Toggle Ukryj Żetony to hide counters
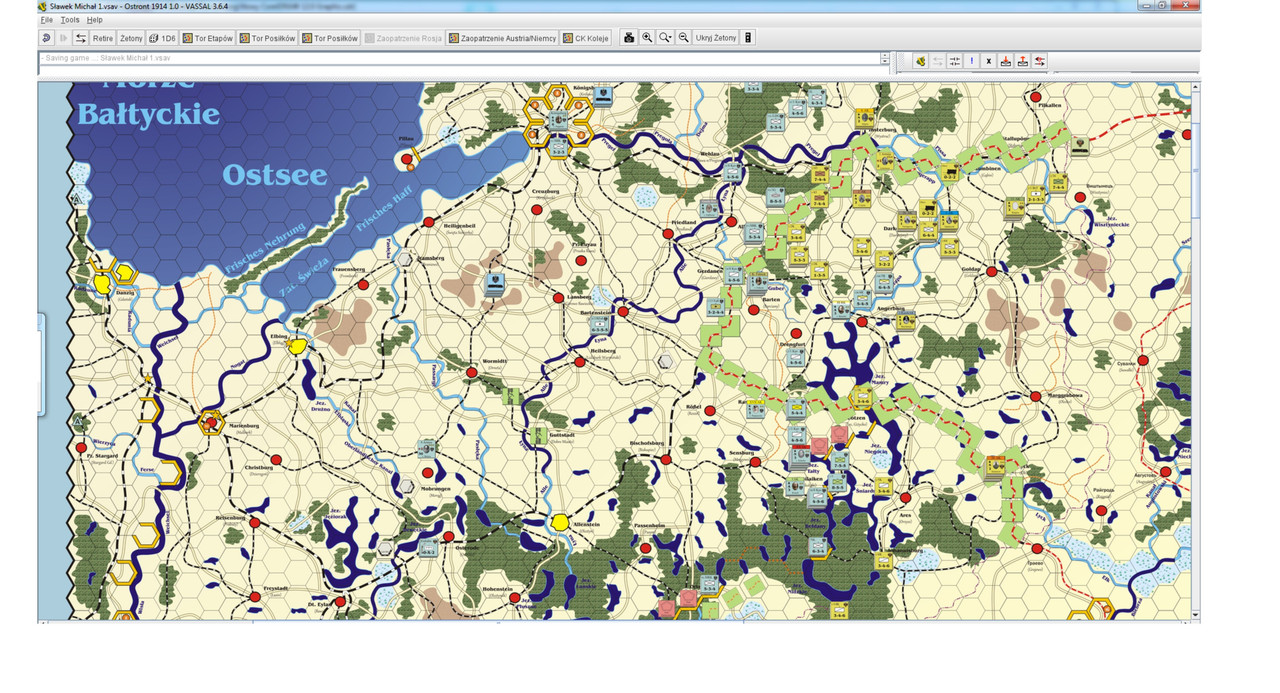The width and height of the screenshot is (1280, 693). coord(715,38)
